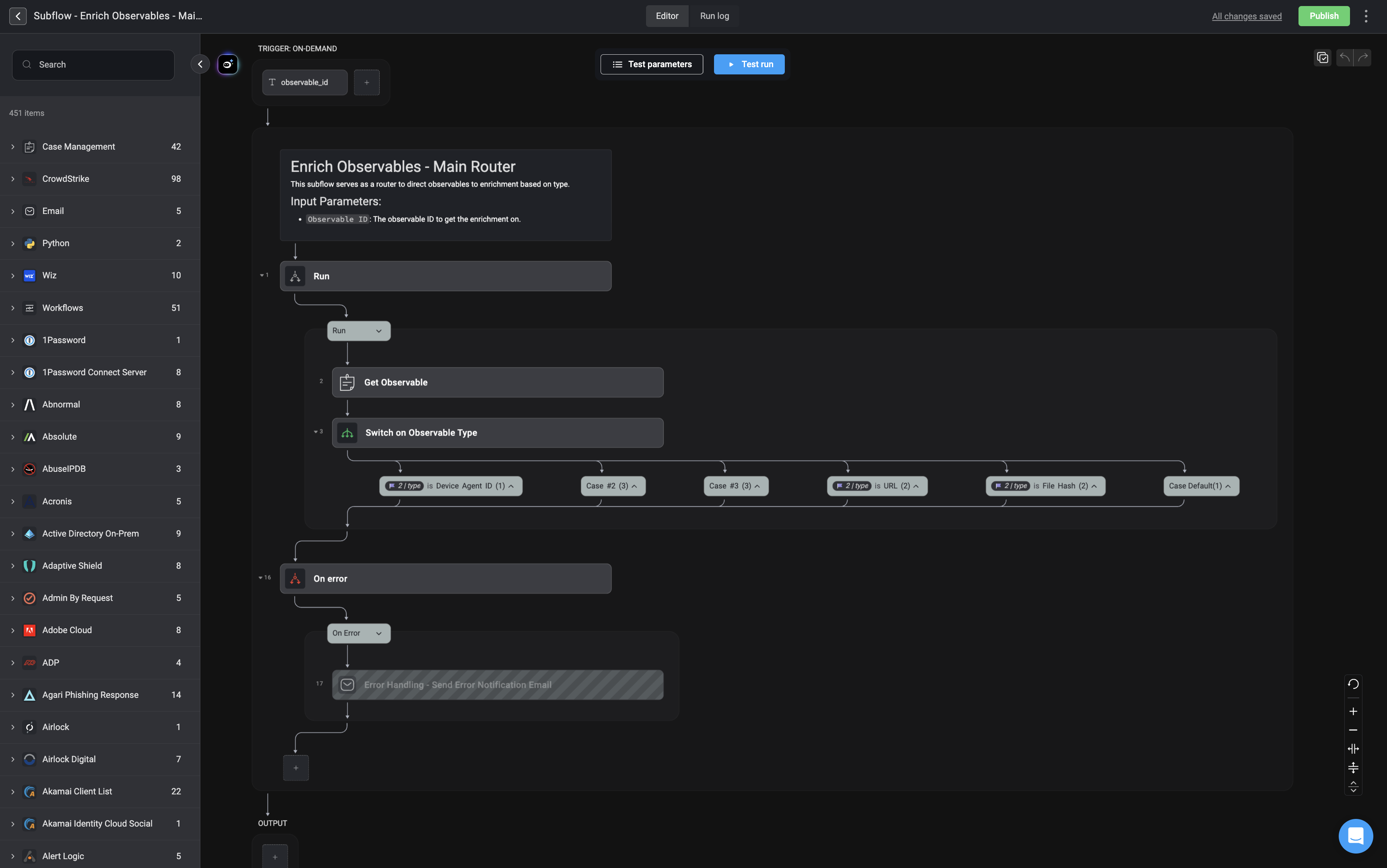Collapse the left sidebar panel
1387x868 pixels.
[x=200, y=64]
